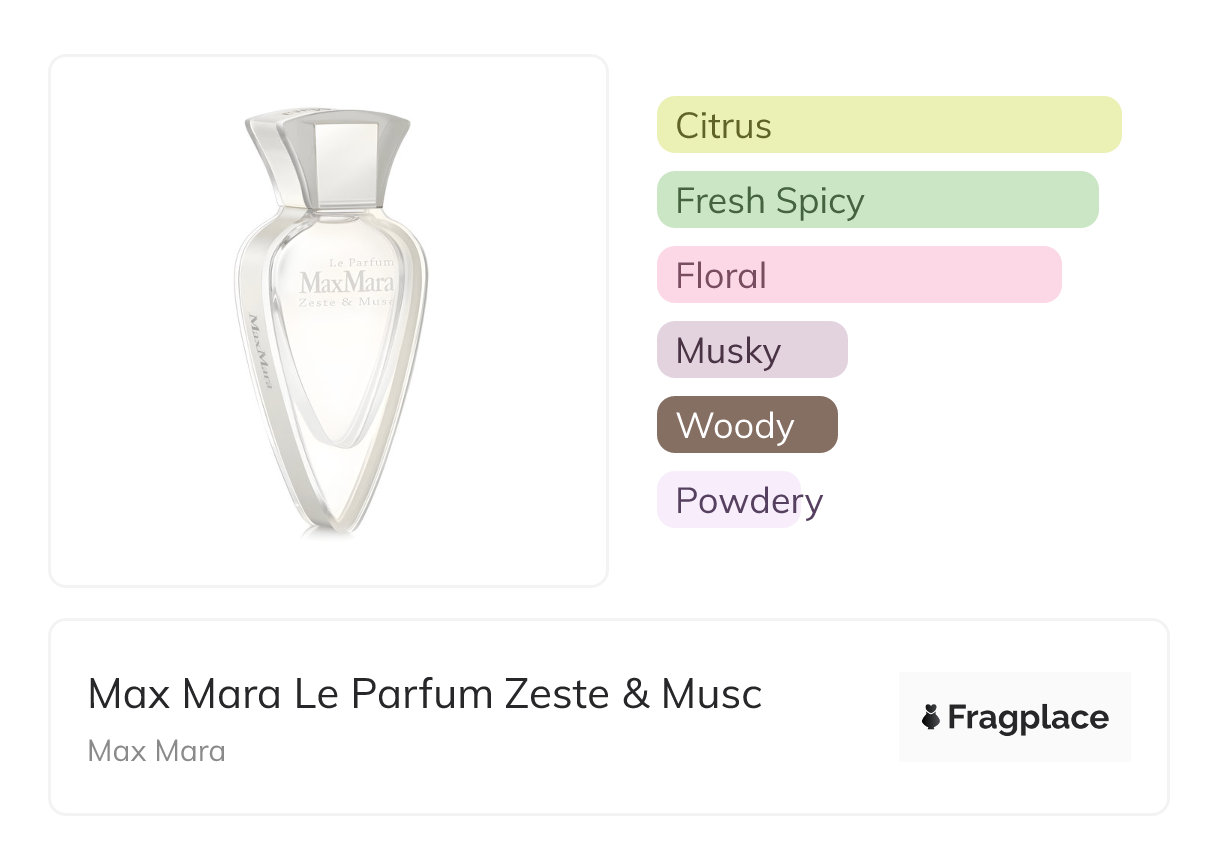1218x864 pixels.
Task: Click the Fragplace wordmark text
Action: pyautogui.click(x=1028, y=718)
